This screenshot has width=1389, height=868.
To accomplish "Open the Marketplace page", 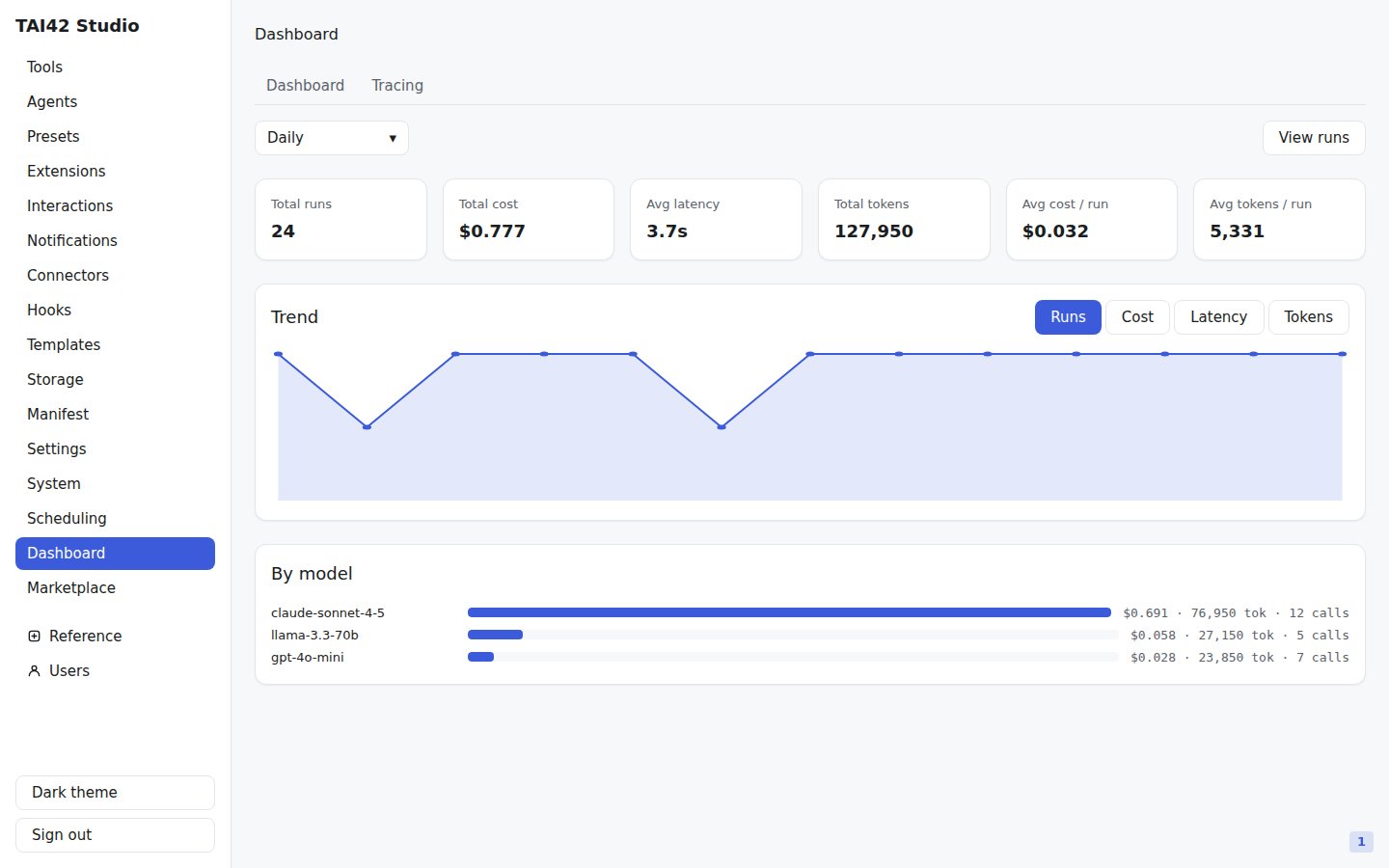I will [x=115, y=587].
